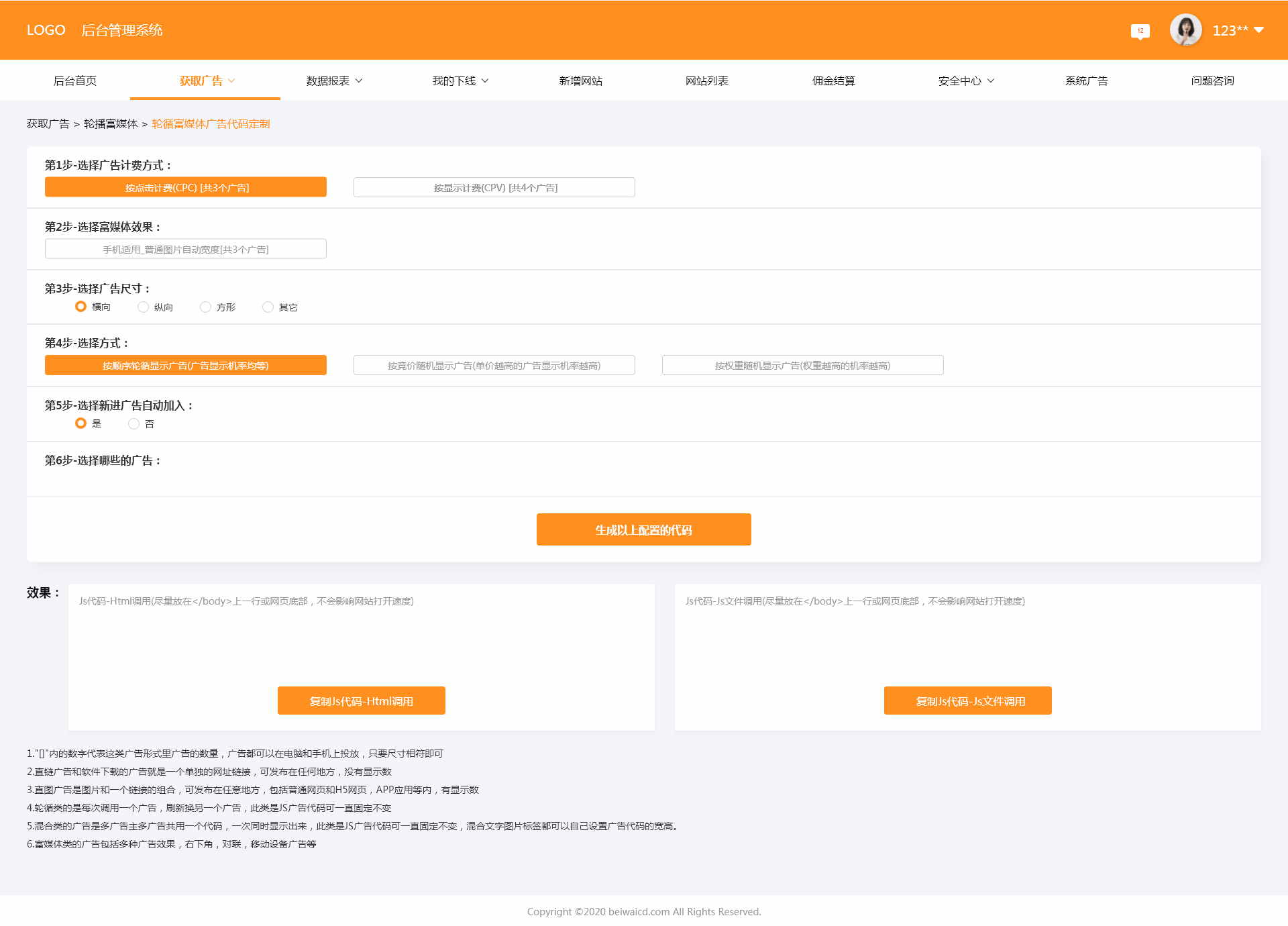Screen dimensions: 1288x926
Task: Open the message notification icon
Action: point(1140,31)
